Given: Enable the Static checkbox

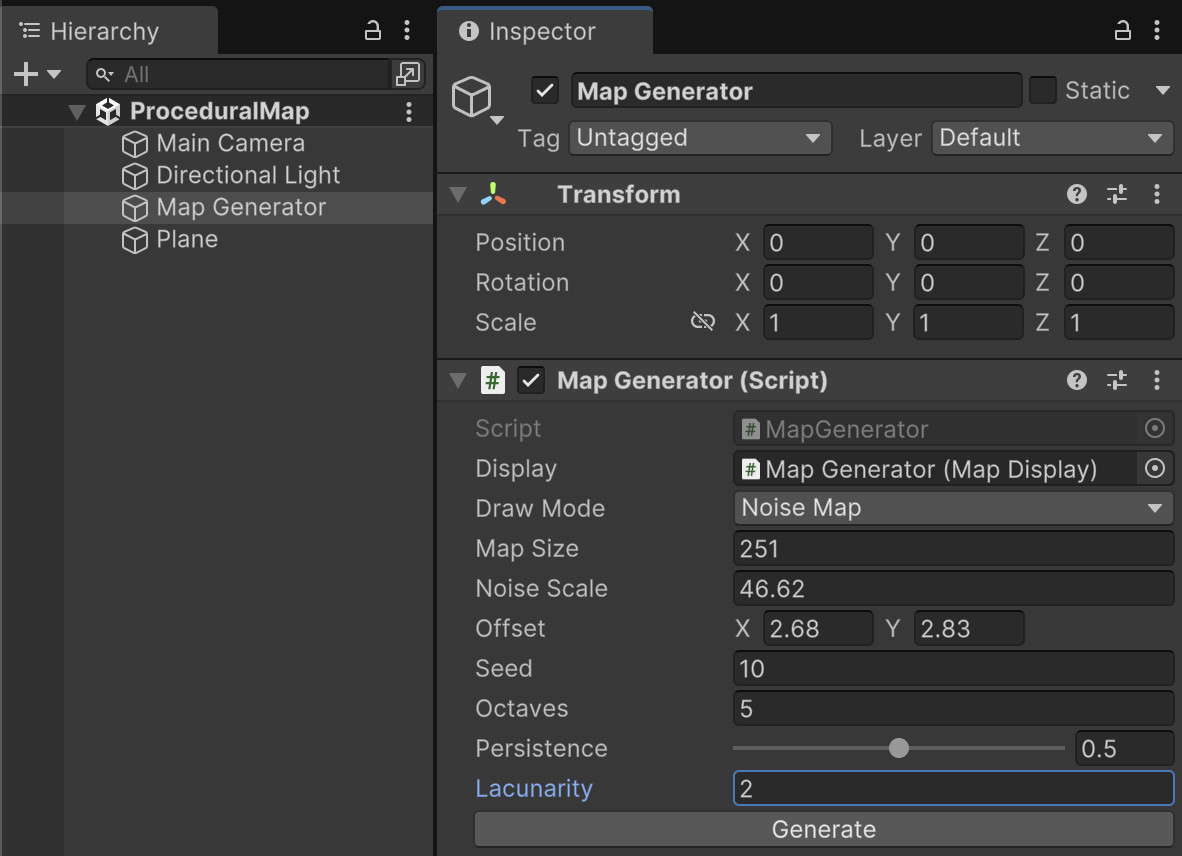Looking at the screenshot, I should 1043,91.
